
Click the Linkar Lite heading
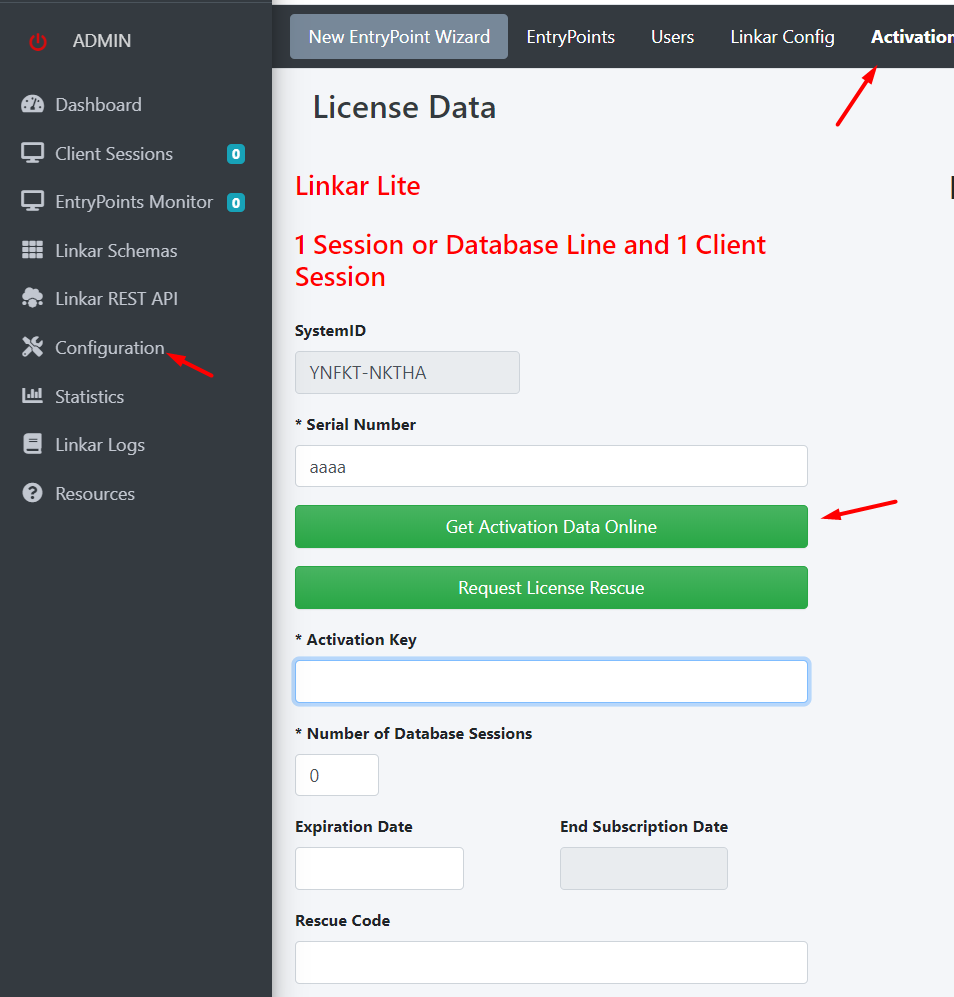click(x=357, y=186)
